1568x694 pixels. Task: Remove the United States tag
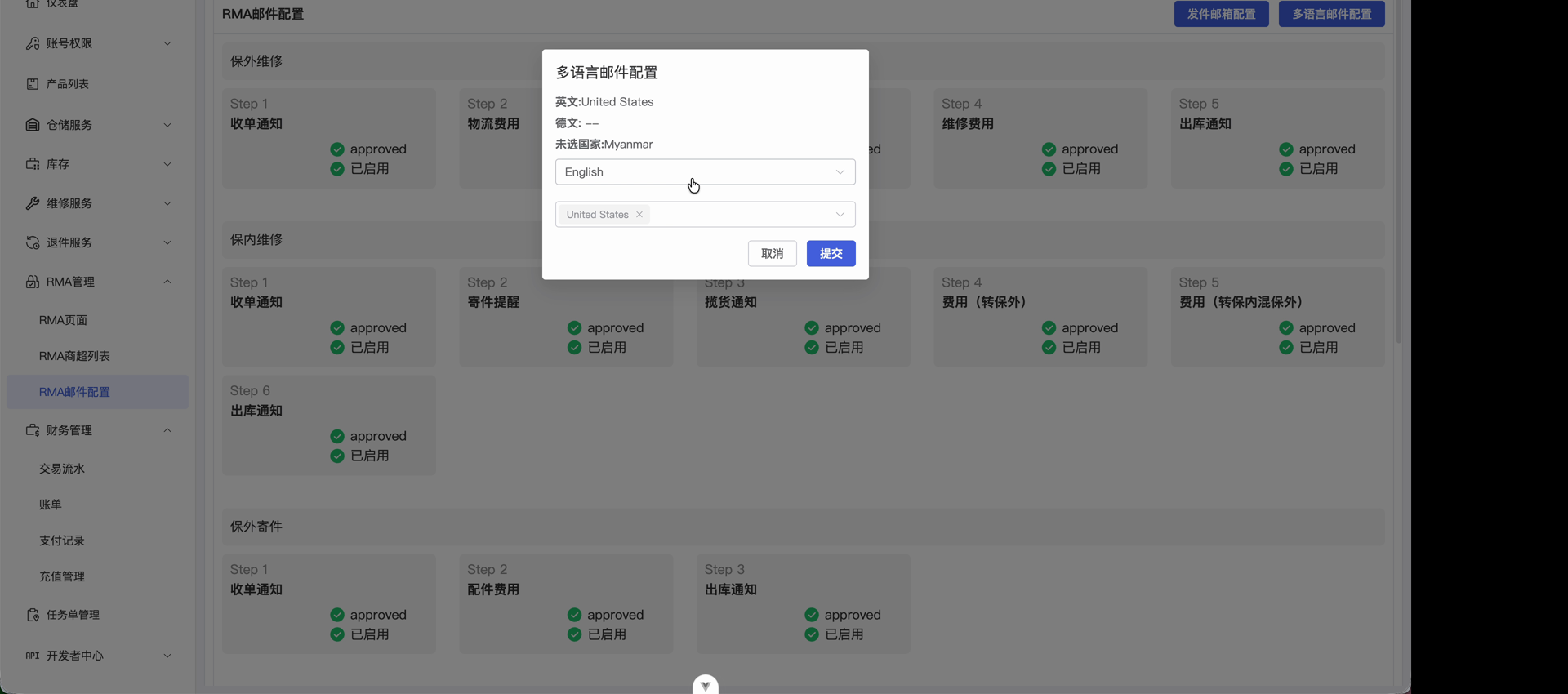(639, 215)
